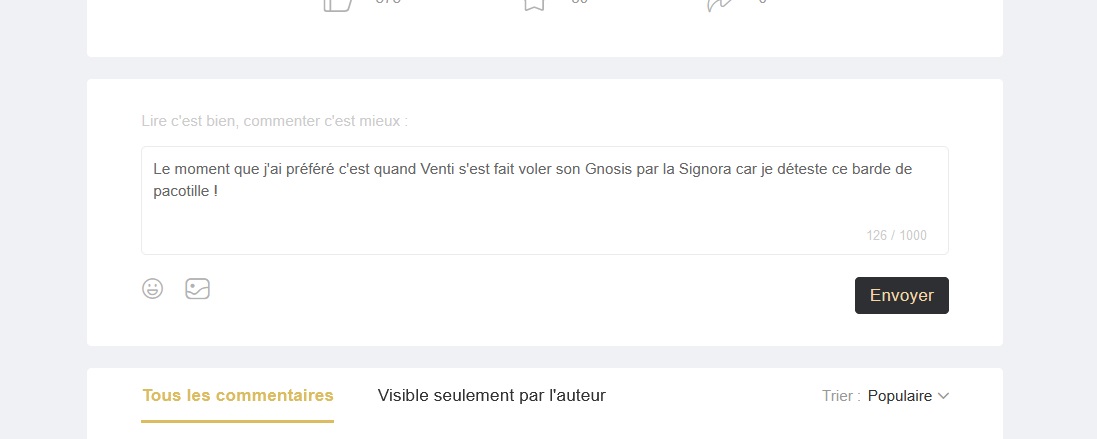Place cursor after the word pacotille
The image size is (1097, 439).
(208, 191)
